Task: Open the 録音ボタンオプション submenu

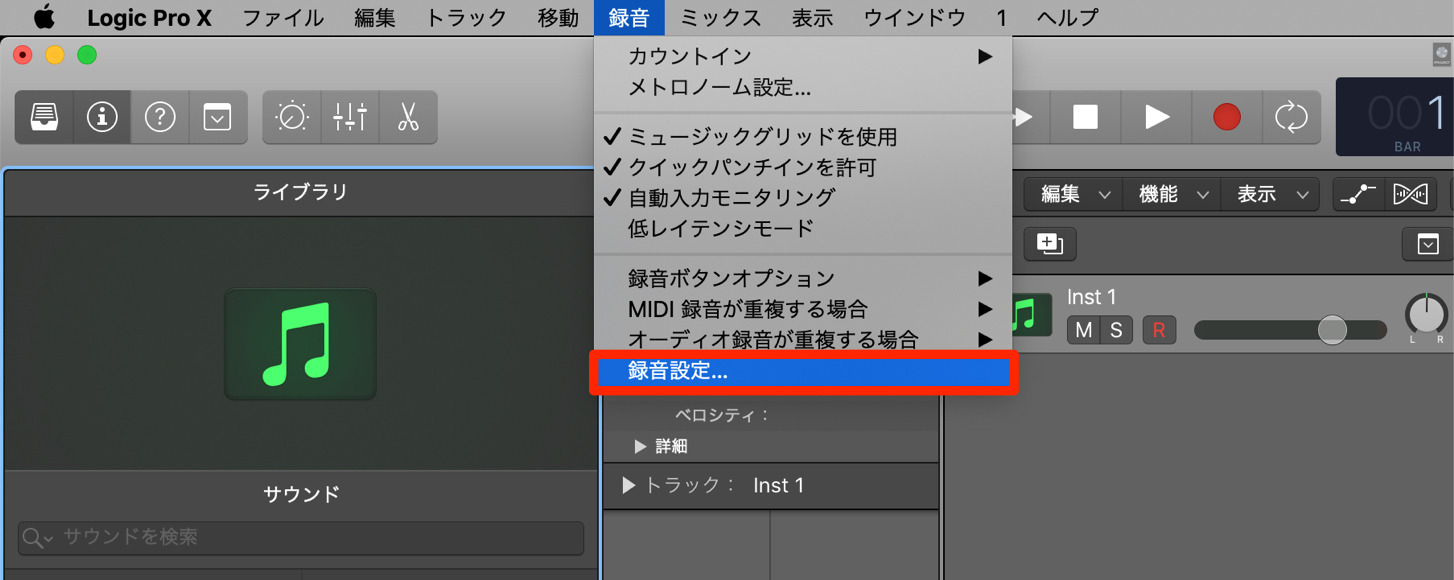Action: [803, 278]
